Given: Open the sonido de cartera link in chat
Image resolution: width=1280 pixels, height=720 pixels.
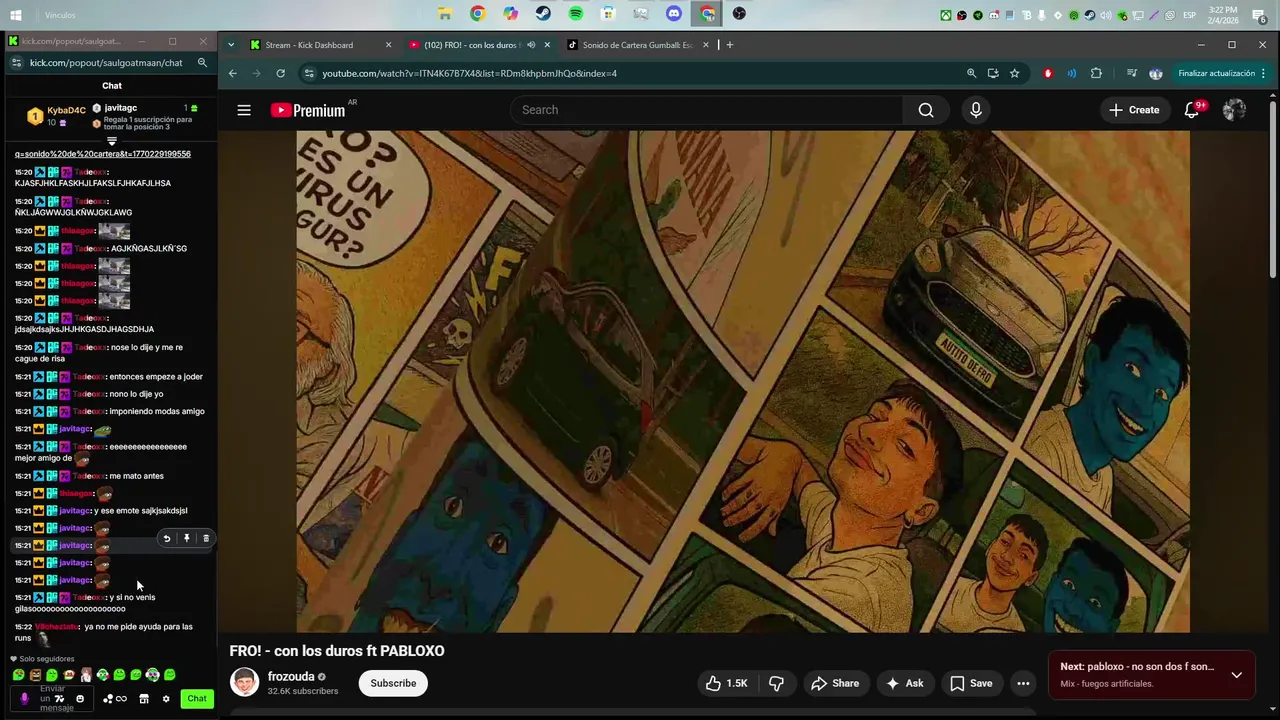Looking at the screenshot, I should point(102,154).
